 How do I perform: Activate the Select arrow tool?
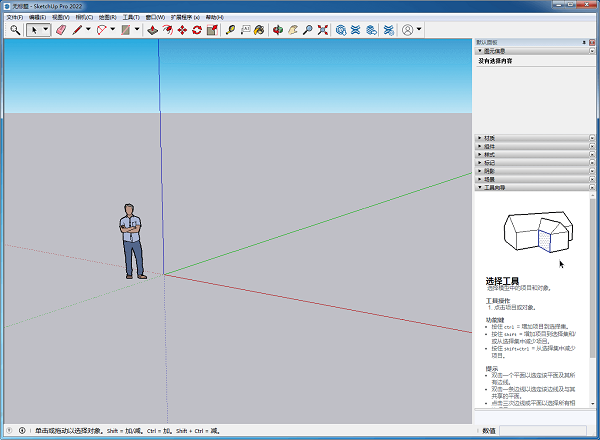[x=35, y=30]
